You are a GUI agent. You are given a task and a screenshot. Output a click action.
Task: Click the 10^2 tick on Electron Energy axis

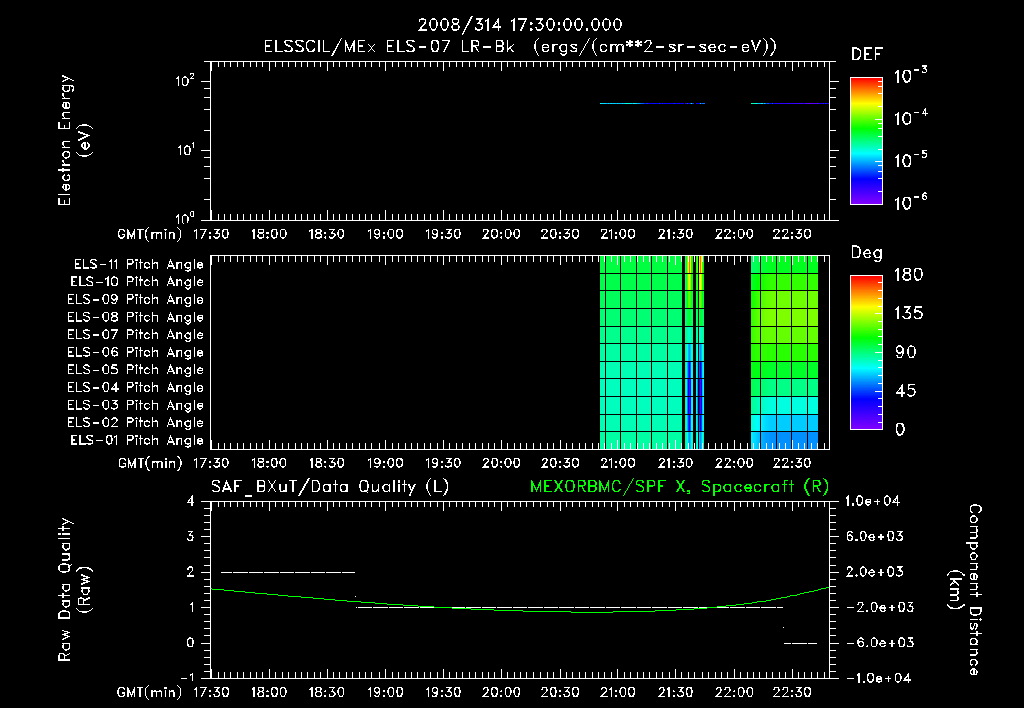185,80
